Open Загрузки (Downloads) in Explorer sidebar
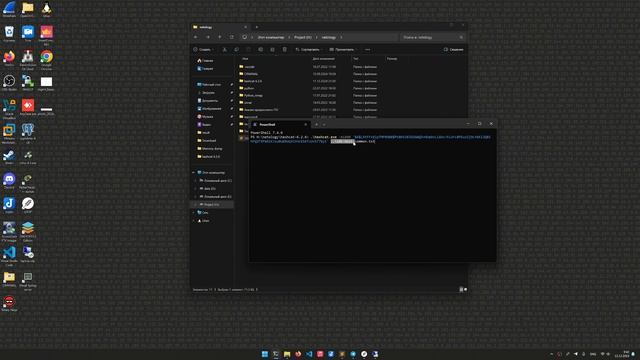 pyautogui.click(x=206, y=93)
